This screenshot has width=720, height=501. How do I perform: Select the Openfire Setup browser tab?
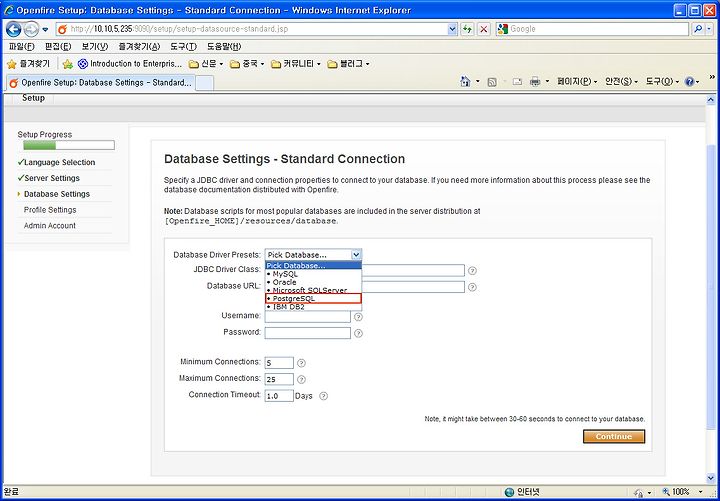pos(101,83)
